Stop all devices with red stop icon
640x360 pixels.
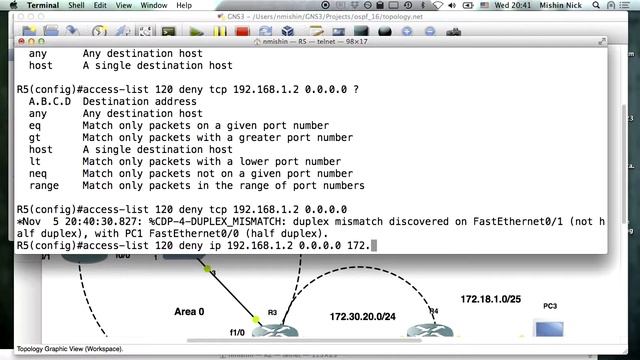pos(242,31)
